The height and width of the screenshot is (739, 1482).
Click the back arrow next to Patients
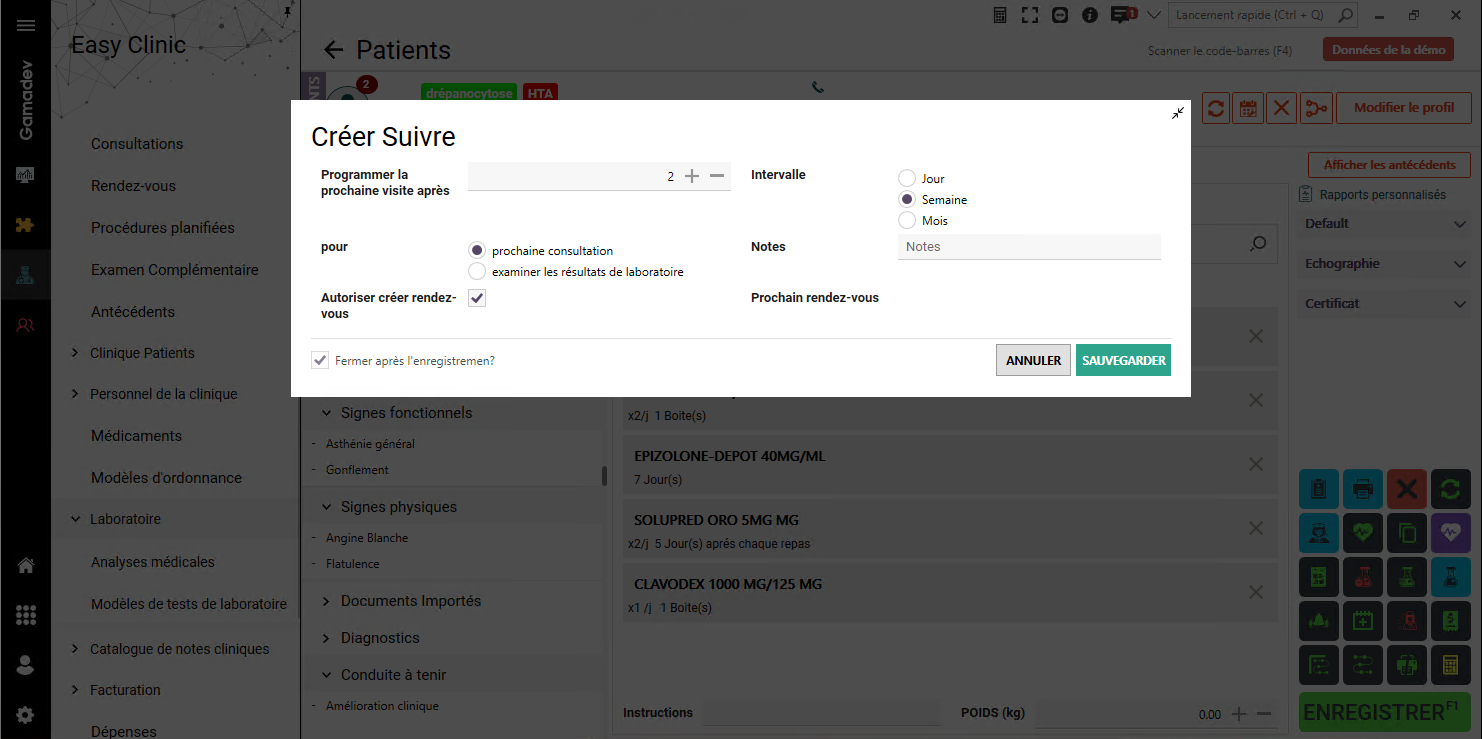[334, 50]
